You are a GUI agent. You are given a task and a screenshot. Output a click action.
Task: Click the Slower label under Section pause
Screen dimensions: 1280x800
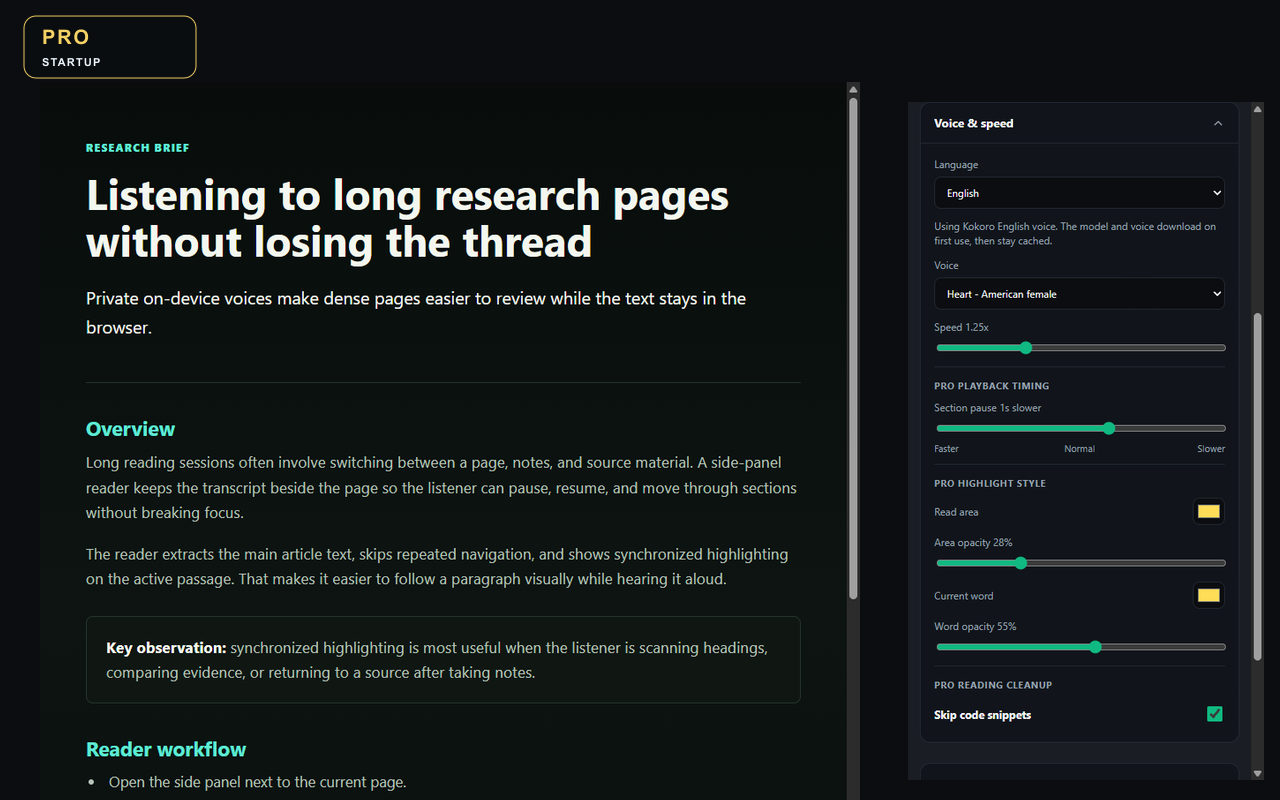point(1211,449)
